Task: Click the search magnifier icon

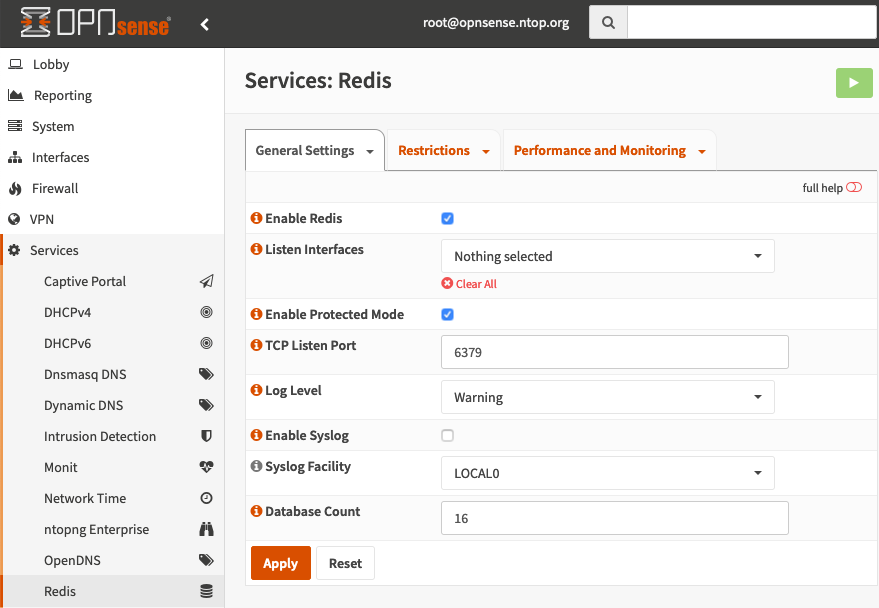Action: tap(608, 22)
